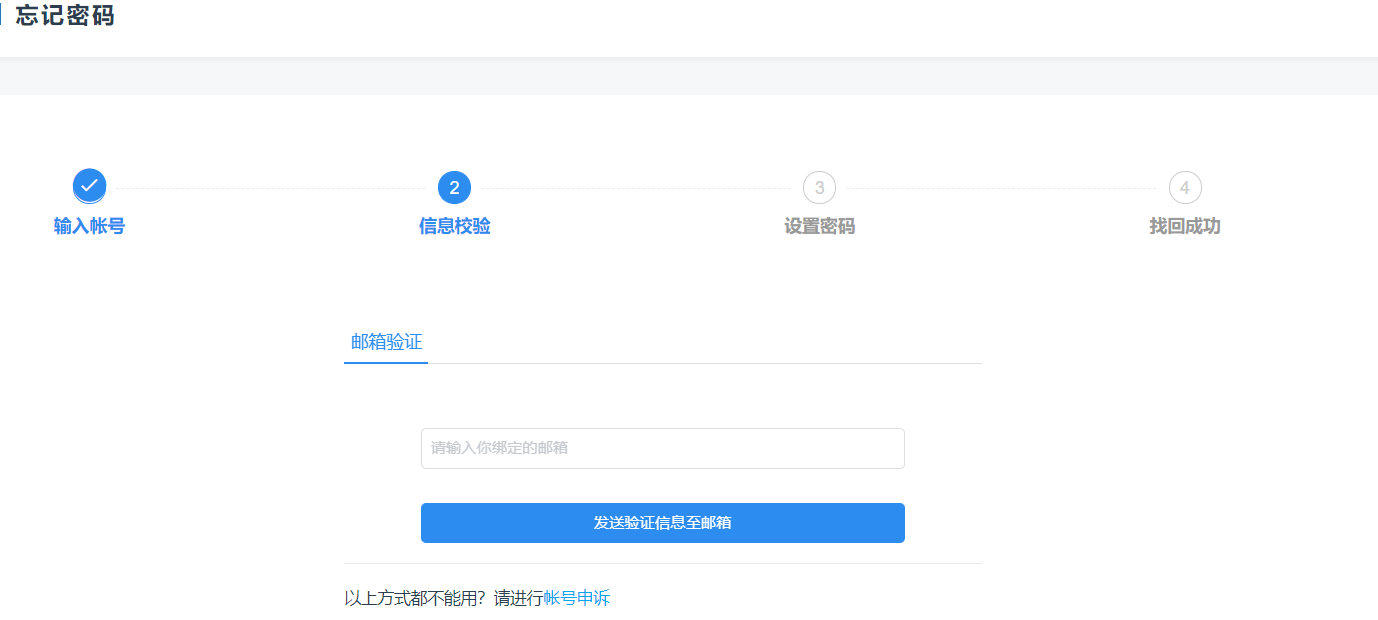Screen dimensions: 1378x620
Task: Focus the bound email input field
Action: (662, 448)
